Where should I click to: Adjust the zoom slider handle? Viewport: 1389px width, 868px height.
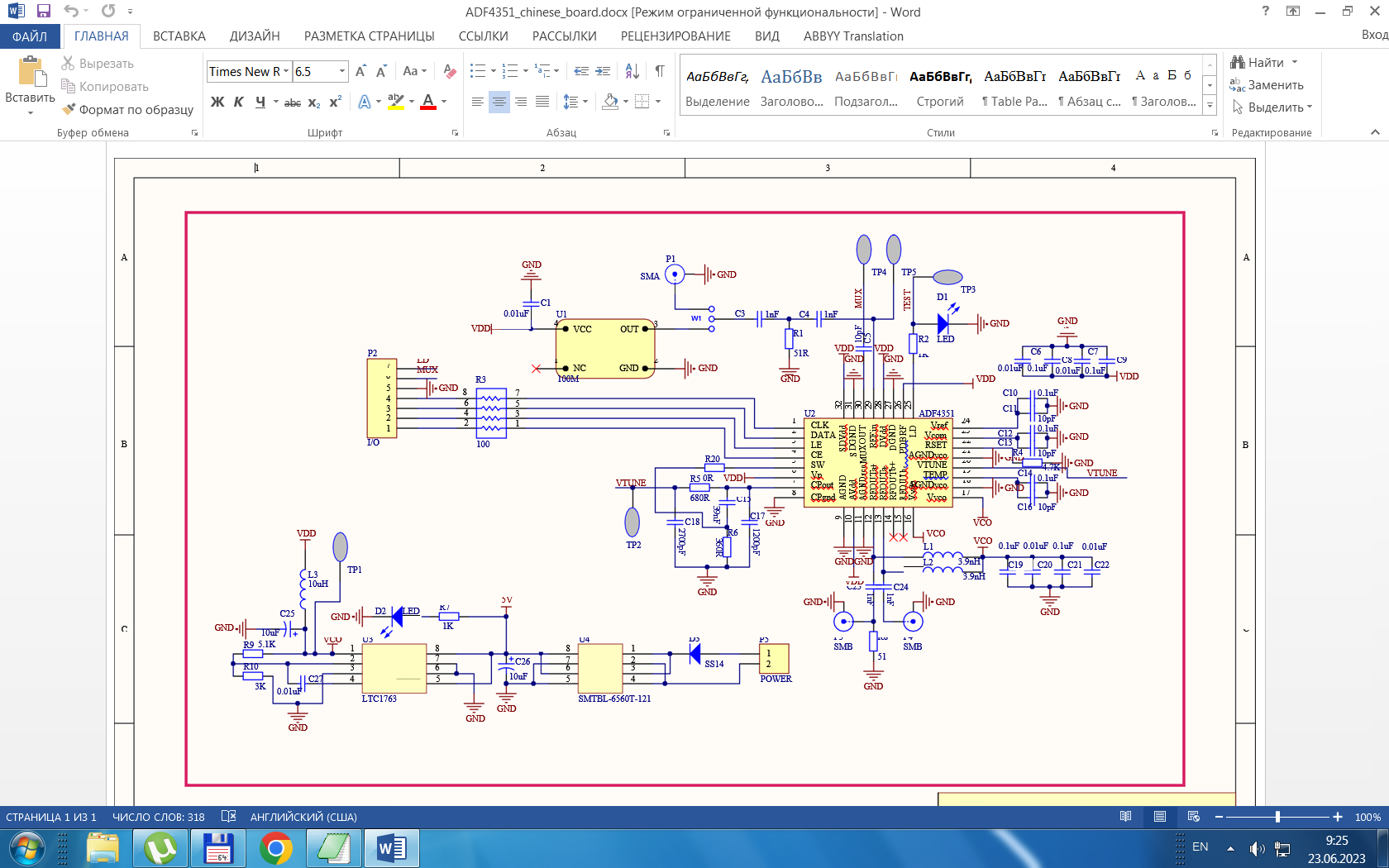(1277, 817)
